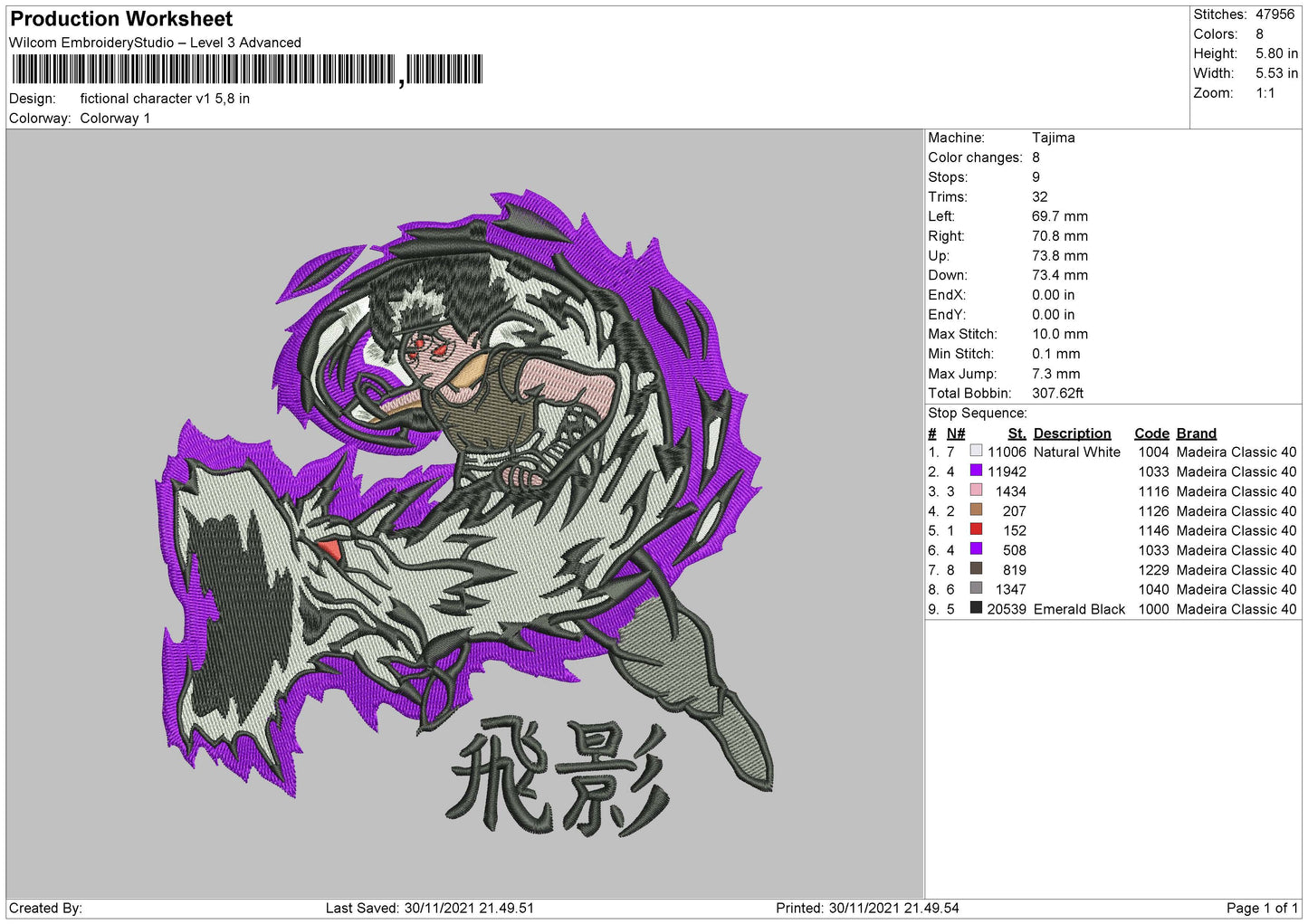Click the 'Created By:' footer label
This screenshot has width=1308, height=924.
pyautogui.click(x=45, y=909)
